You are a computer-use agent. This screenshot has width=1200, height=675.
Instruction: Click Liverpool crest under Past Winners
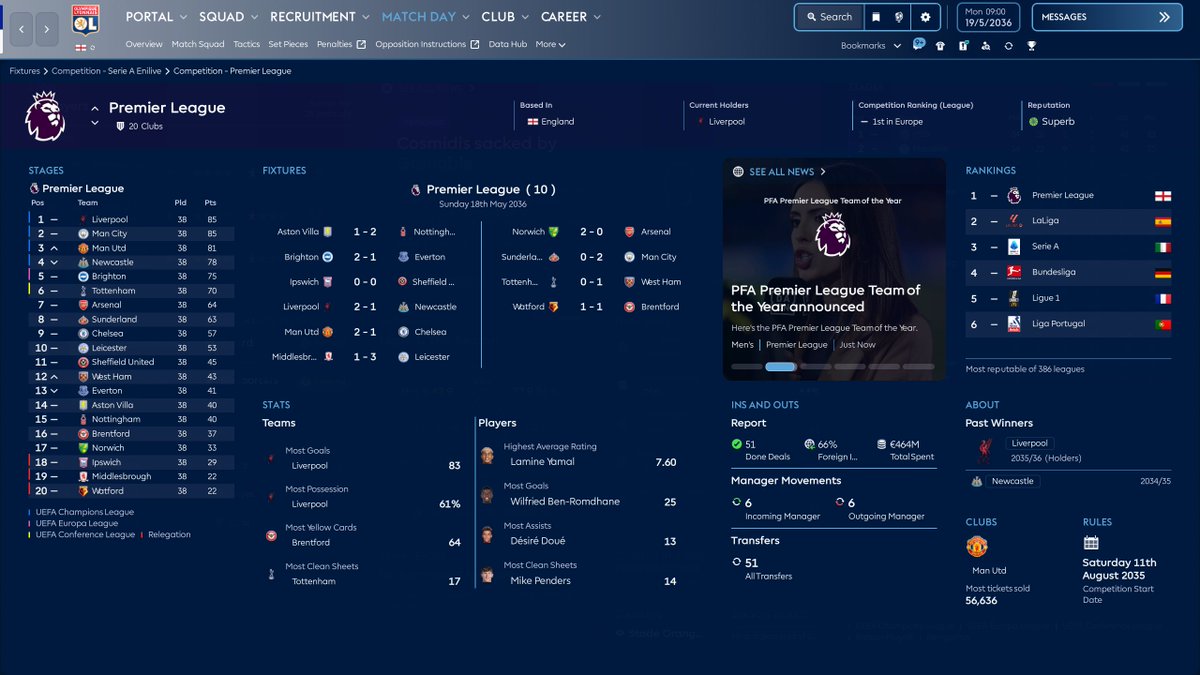pyautogui.click(x=984, y=451)
